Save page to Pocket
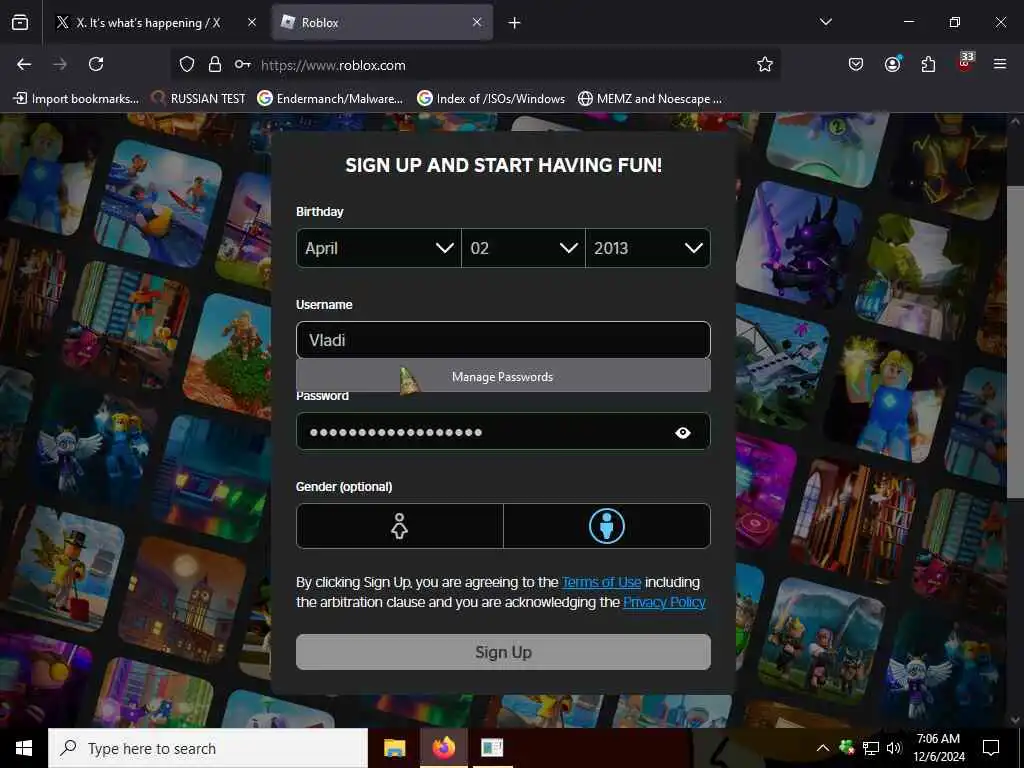This screenshot has height=768, width=1024. point(856,64)
